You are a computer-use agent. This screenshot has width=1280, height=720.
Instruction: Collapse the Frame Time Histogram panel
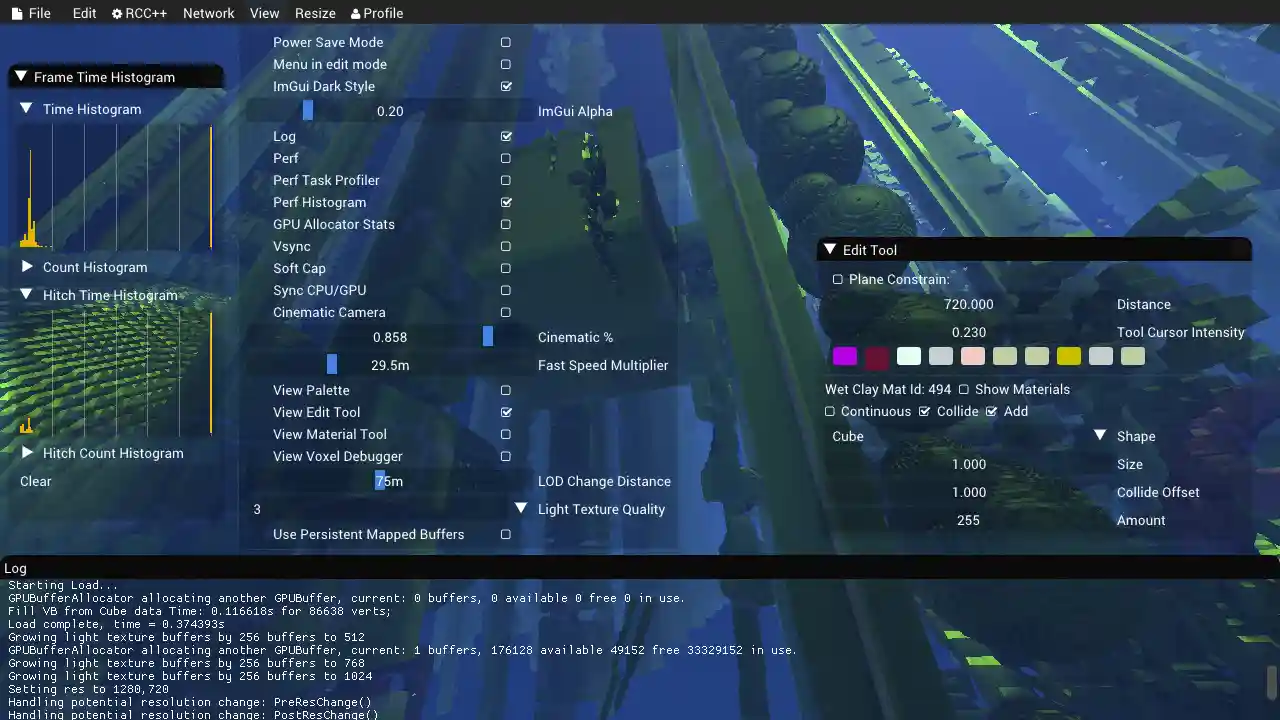point(20,77)
